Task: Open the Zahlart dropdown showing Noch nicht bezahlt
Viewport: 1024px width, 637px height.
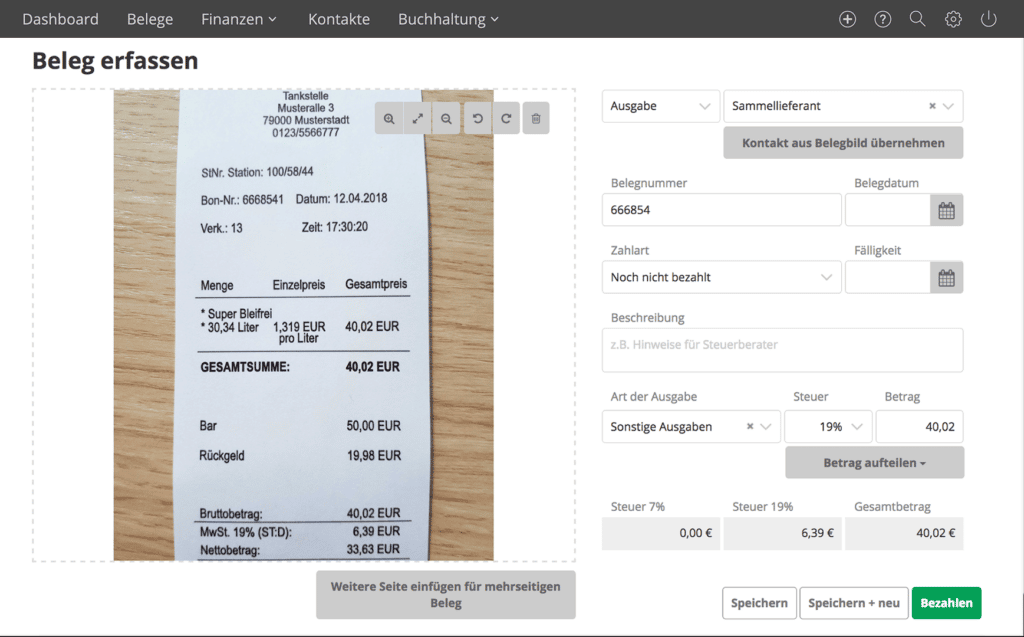Action: pos(721,277)
